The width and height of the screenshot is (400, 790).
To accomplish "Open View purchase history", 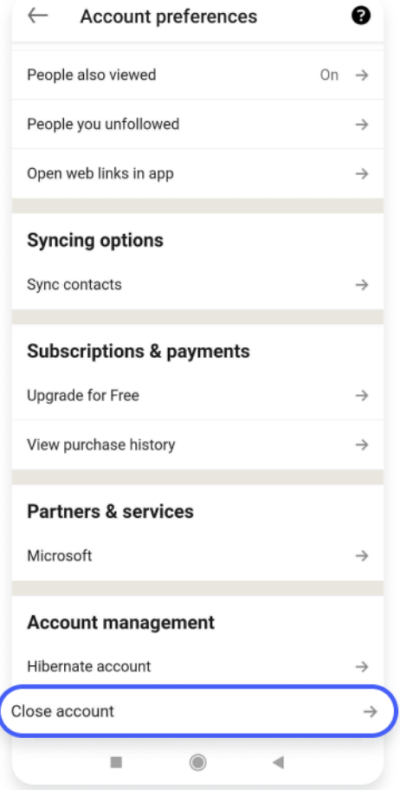I will (197, 445).
